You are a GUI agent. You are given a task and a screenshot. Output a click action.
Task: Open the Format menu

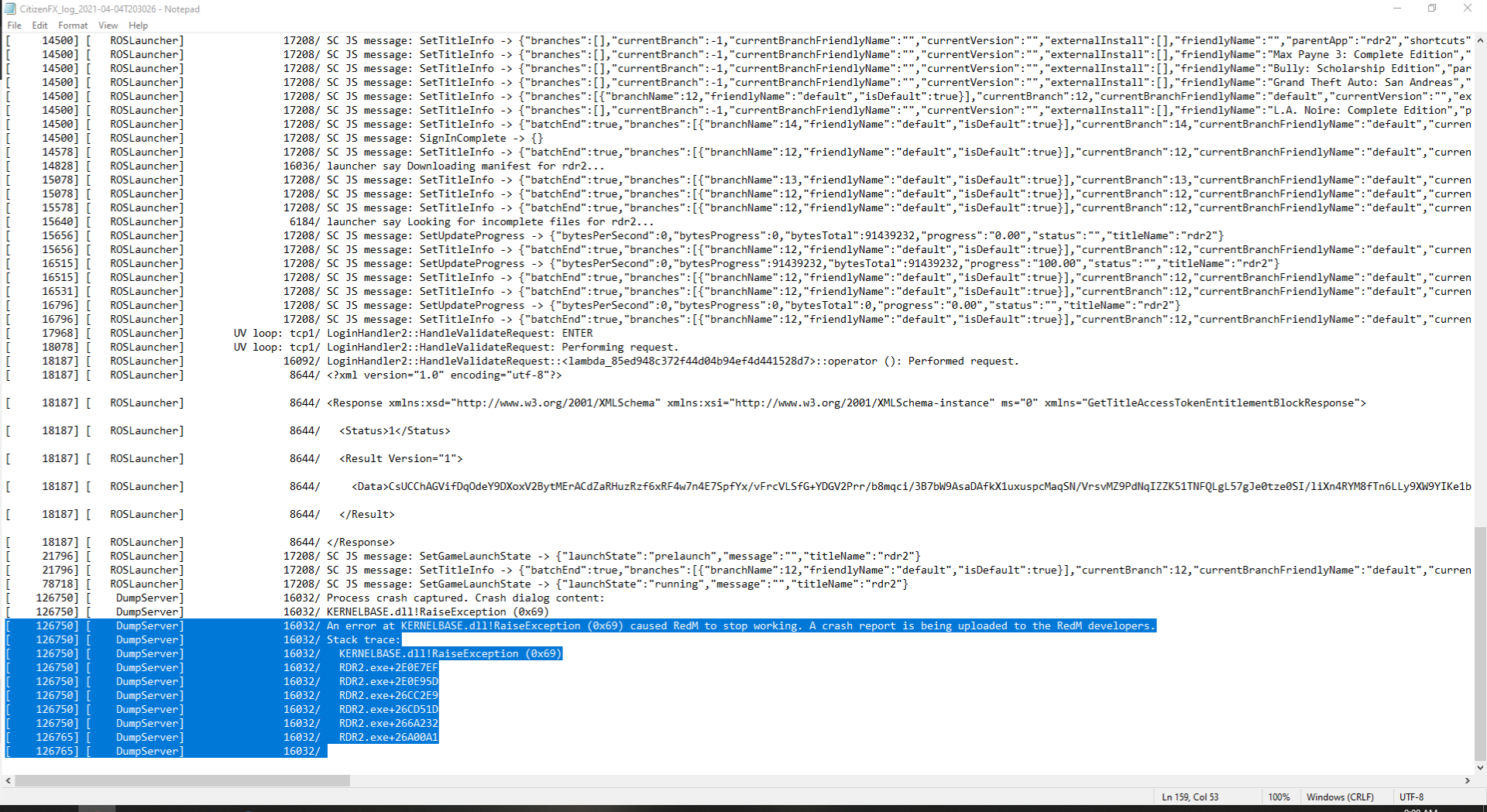click(73, 25)
